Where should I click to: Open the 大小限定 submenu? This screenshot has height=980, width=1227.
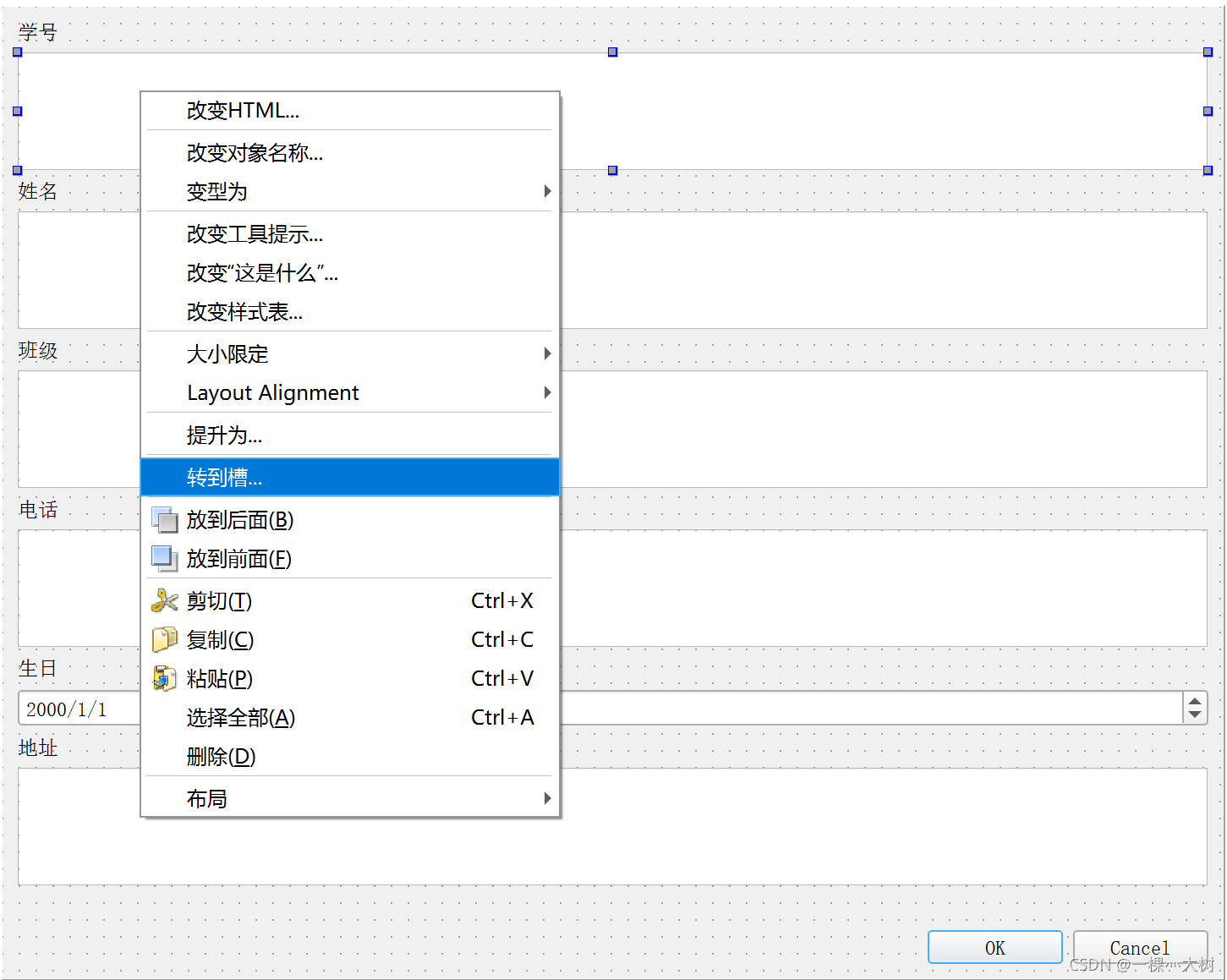pos(350,354)
